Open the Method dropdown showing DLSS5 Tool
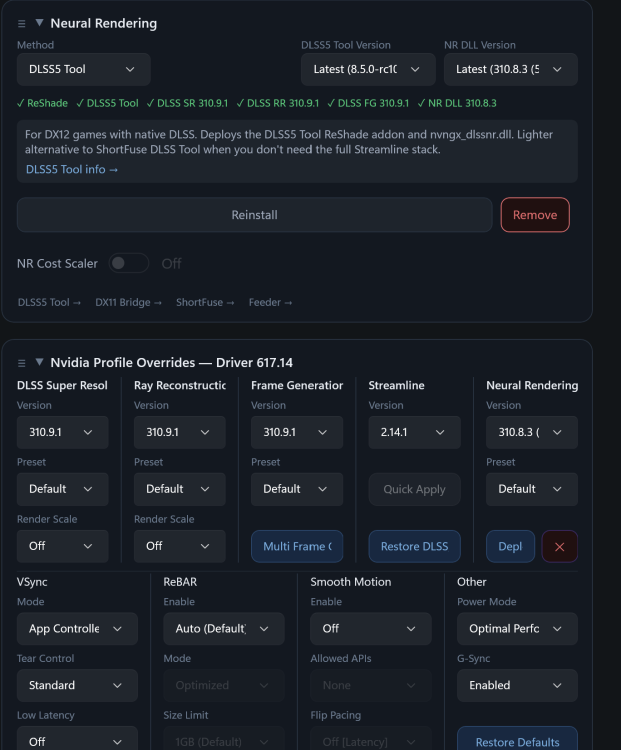The image size is (621, 750). click(x=84, y=69)
